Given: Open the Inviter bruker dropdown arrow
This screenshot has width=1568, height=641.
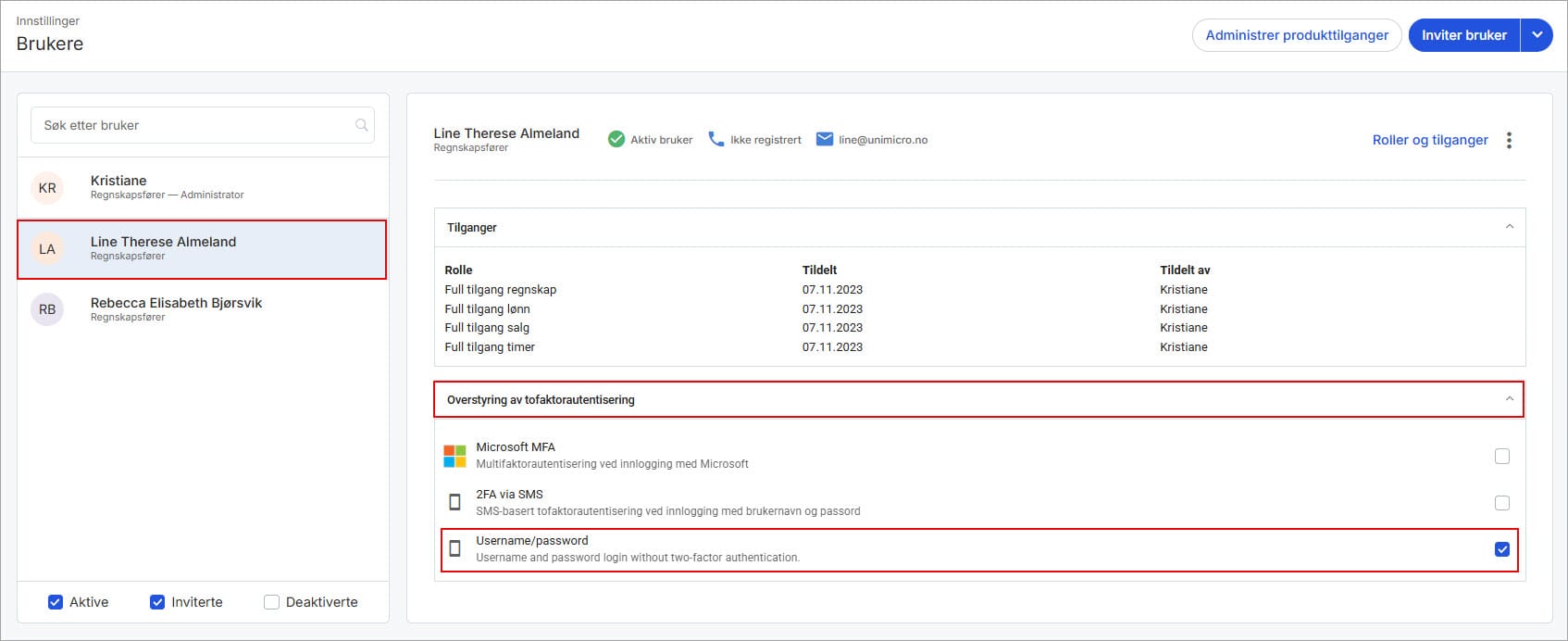Looking at the screenshot, I should click(1537, 35).
